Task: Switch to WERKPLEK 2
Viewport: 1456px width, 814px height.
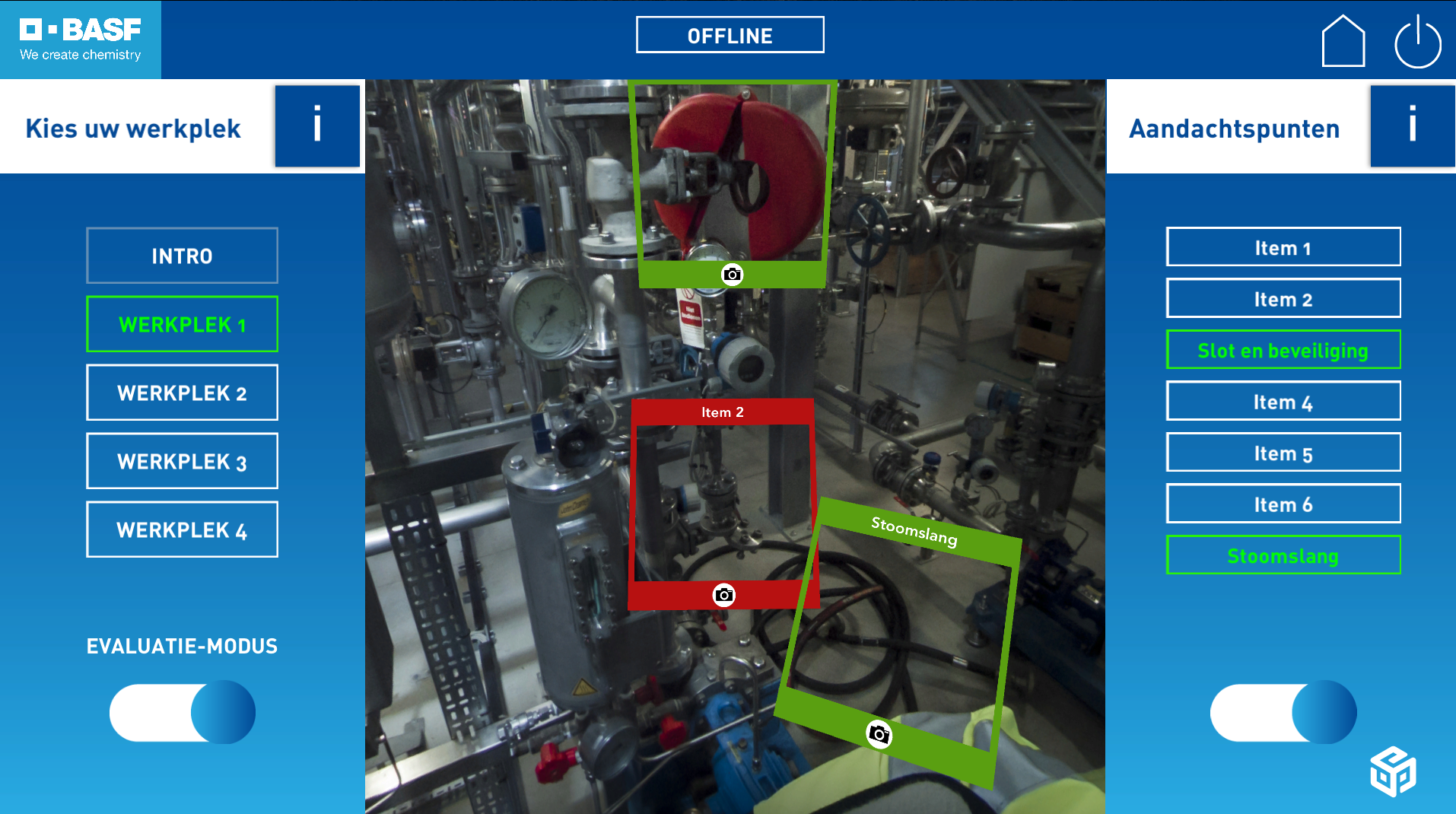Action: 182,393
